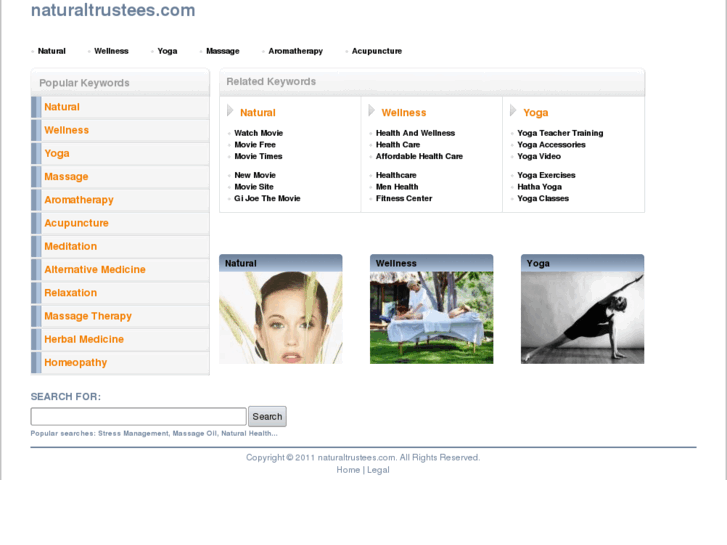Open the Movie Free link
Screen dimensions: 727x545
tap(255, 145)
